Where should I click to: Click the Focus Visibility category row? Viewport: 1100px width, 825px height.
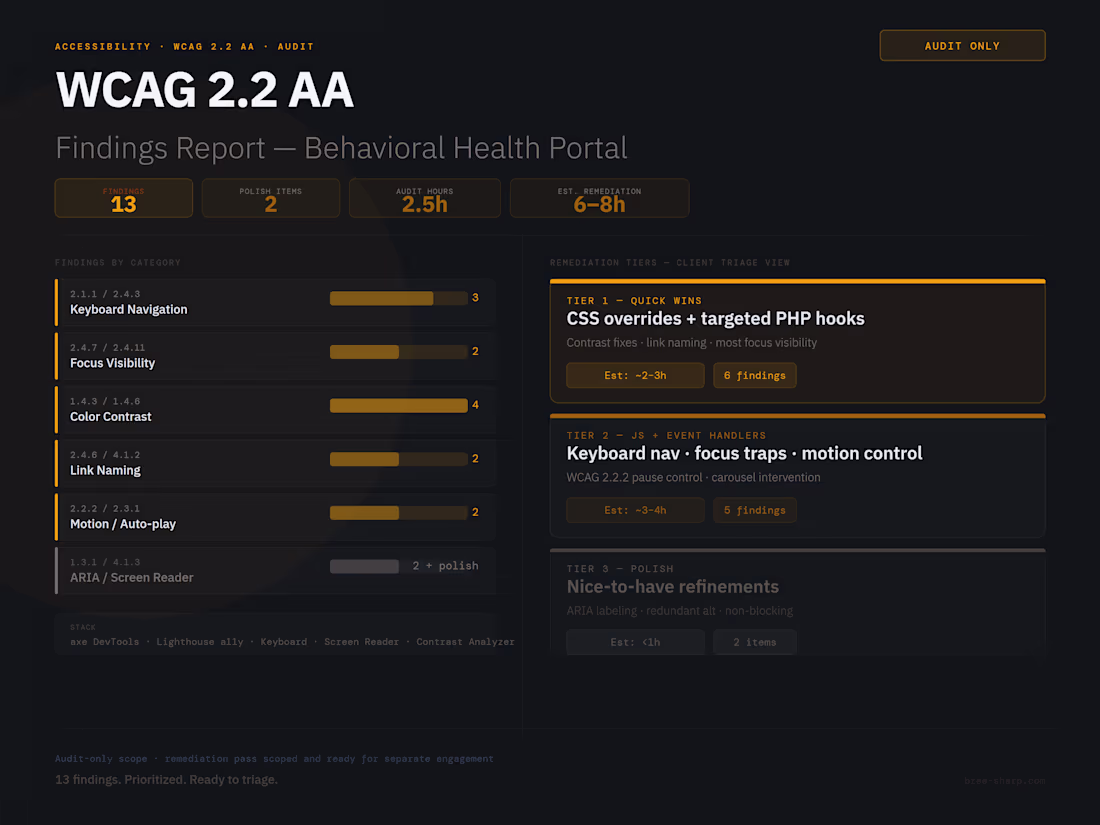click(276, 356)
